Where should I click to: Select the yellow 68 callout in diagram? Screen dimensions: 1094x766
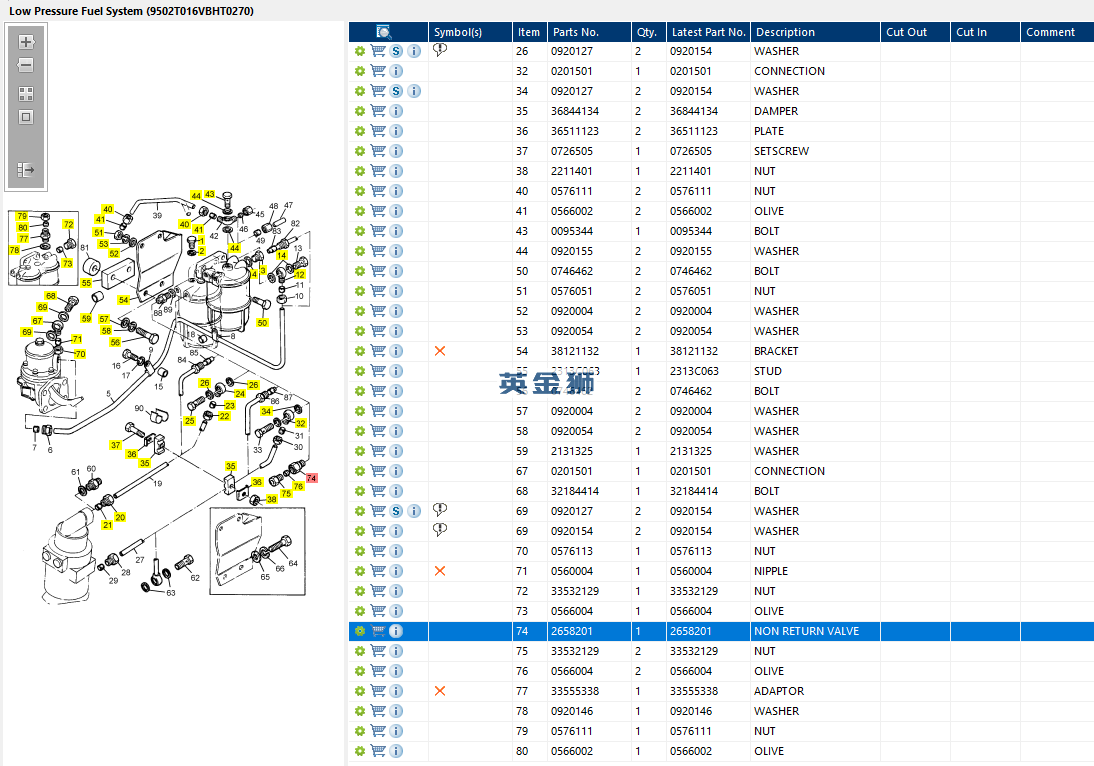[50, 296]
